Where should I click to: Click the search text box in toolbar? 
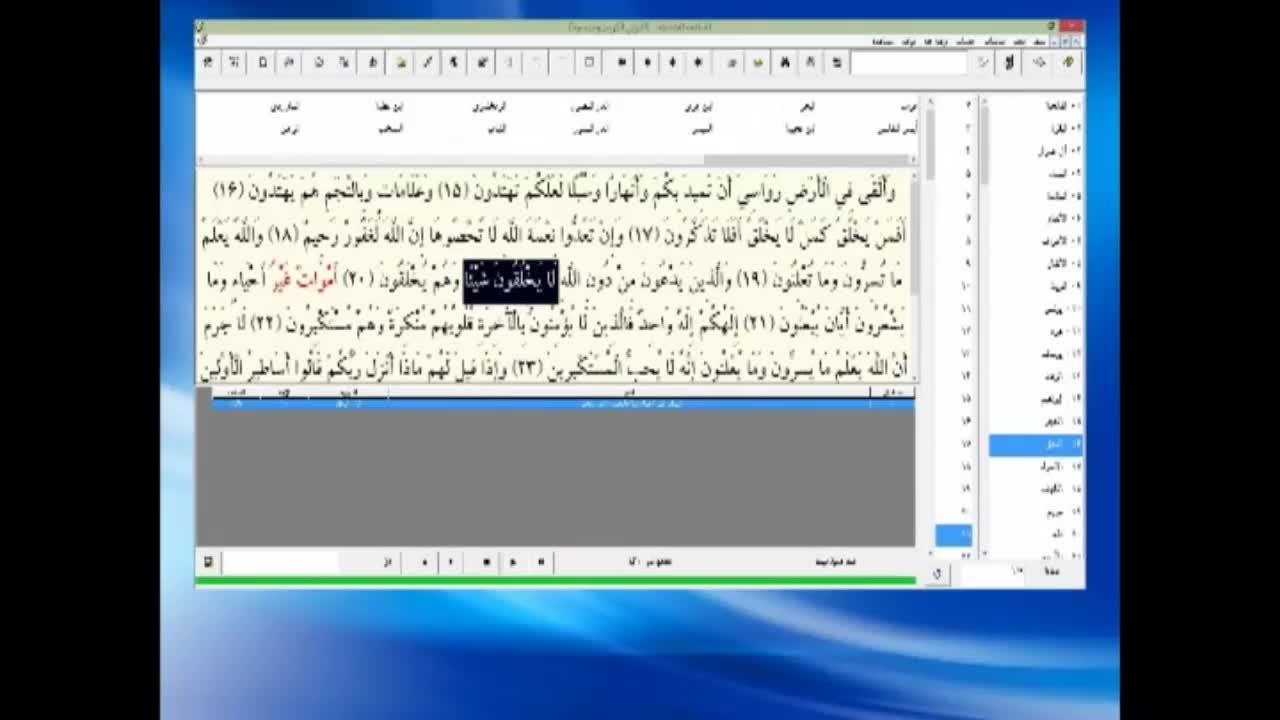click(x=909, y=63)
